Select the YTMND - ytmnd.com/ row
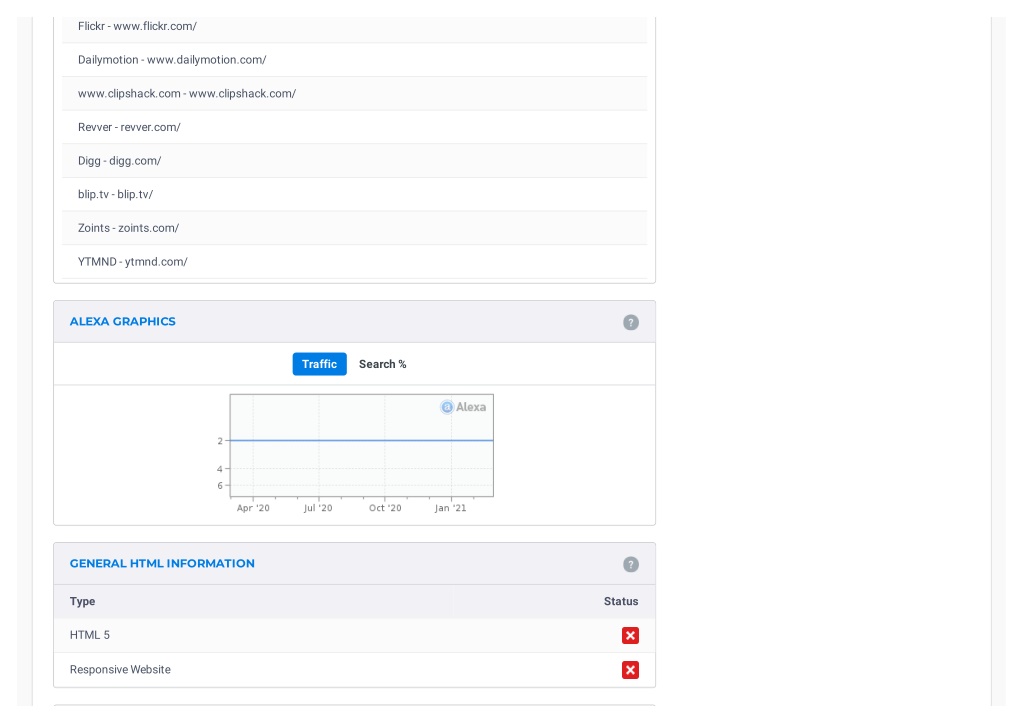 (x=355, y=262)
